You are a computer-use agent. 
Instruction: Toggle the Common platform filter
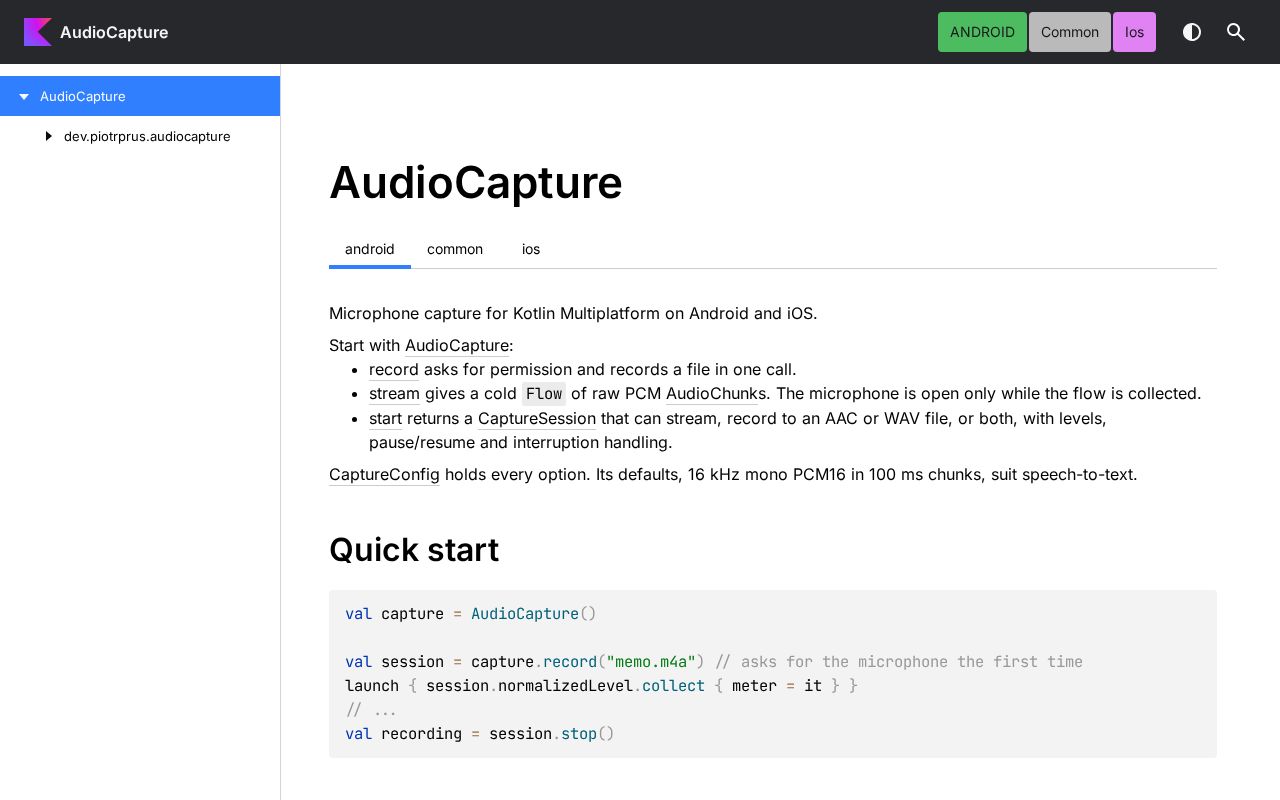(1070, 32)
